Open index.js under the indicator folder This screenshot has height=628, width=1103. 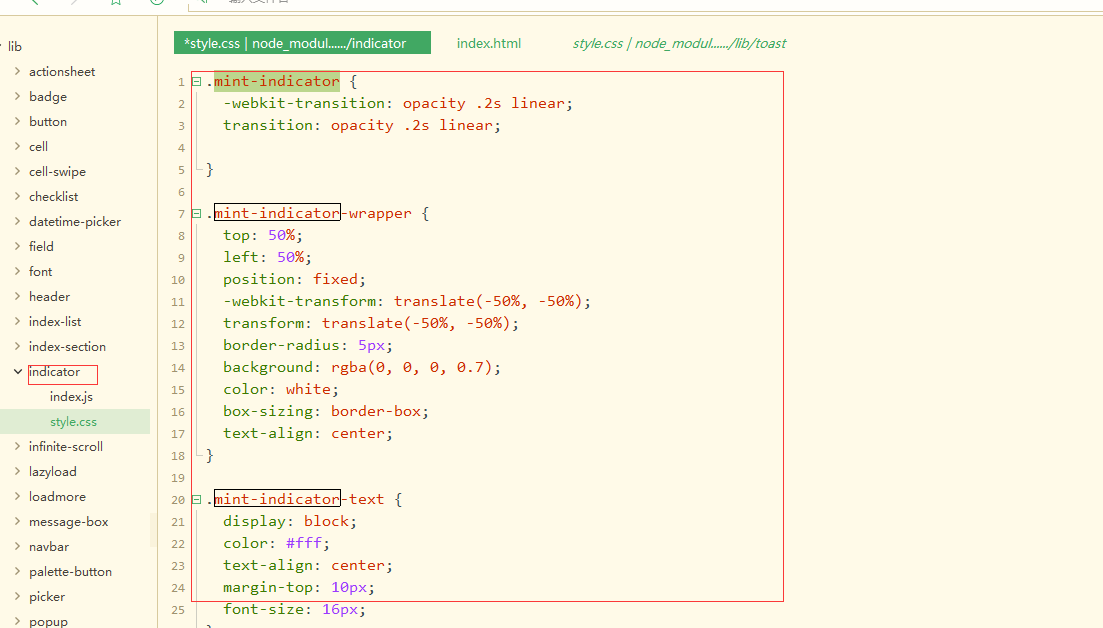69,396
